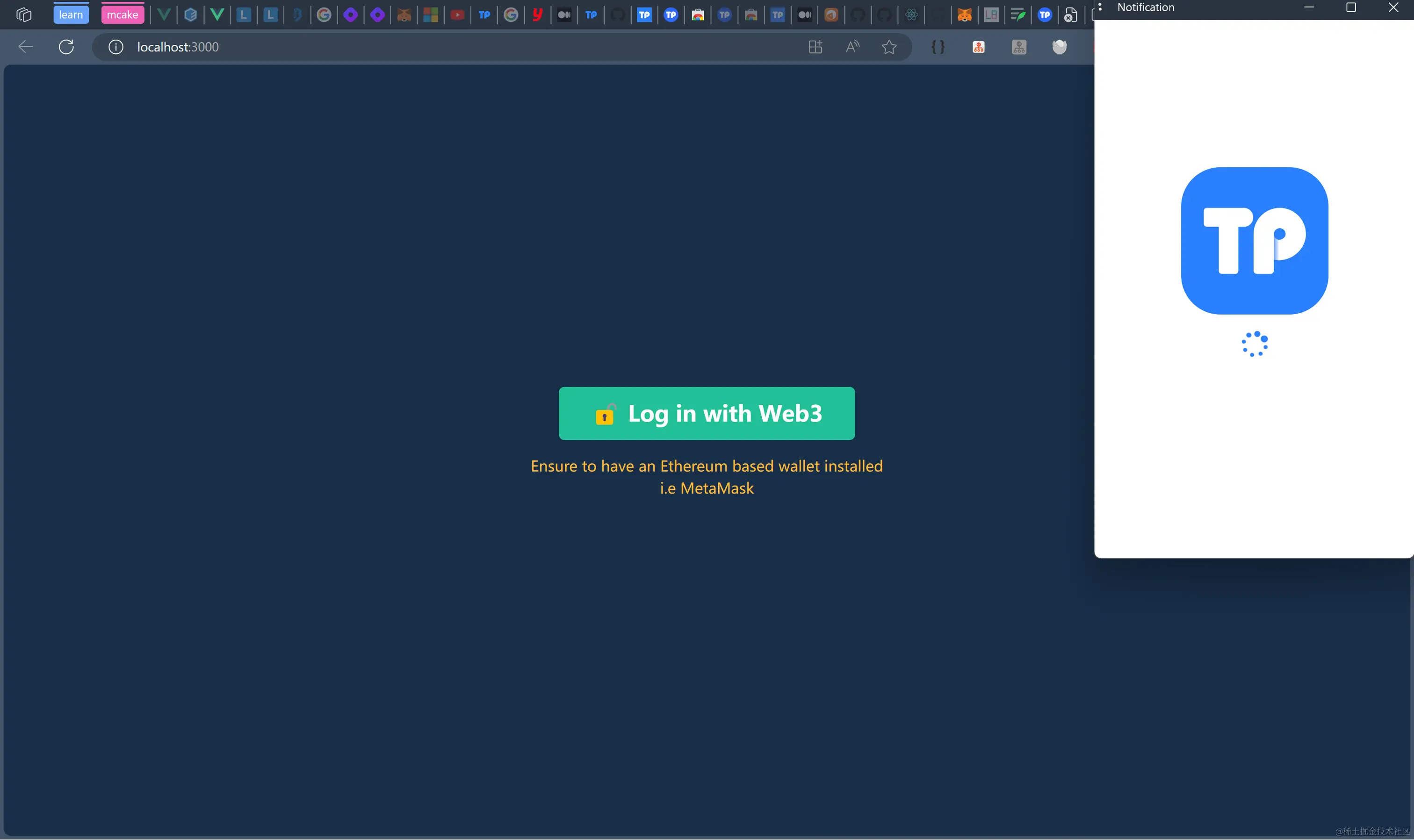
Task: Click the Log in with Web3 button
Action: (707, 413)
